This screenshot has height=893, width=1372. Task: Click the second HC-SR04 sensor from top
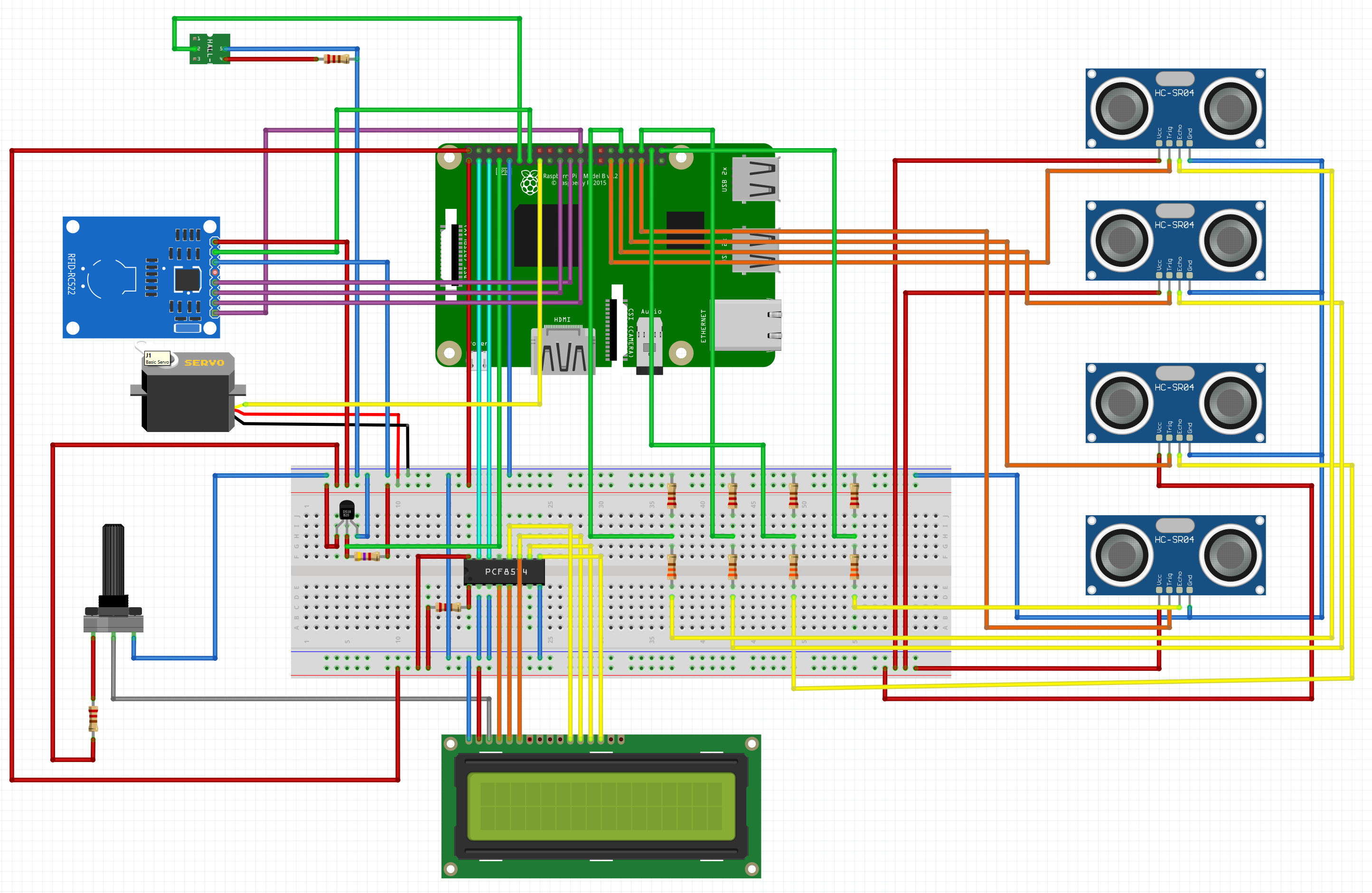pyautogui.click(x=1175, y=240)
